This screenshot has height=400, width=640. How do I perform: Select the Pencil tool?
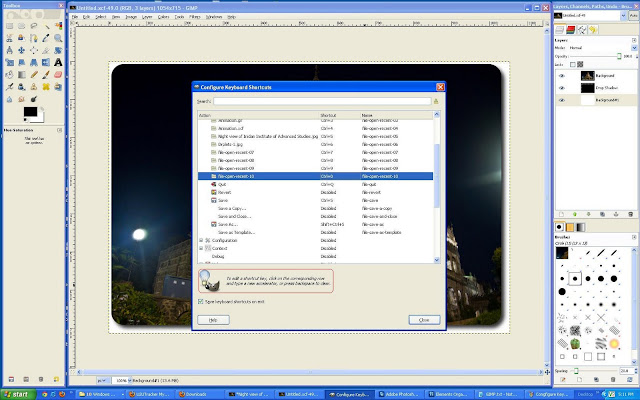pyautogui.click(x=33, y=75)
